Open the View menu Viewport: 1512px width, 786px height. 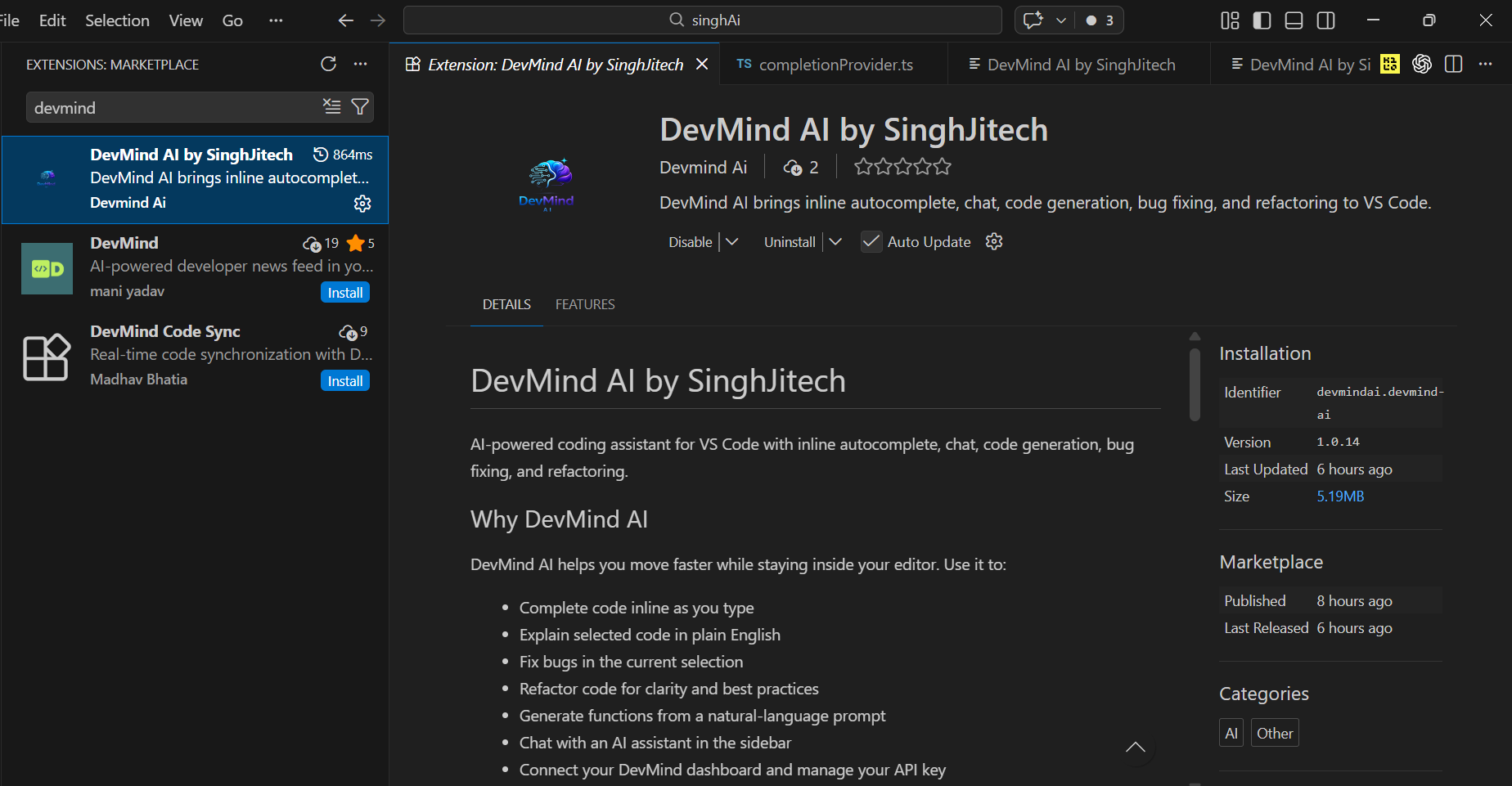[185, 20]
